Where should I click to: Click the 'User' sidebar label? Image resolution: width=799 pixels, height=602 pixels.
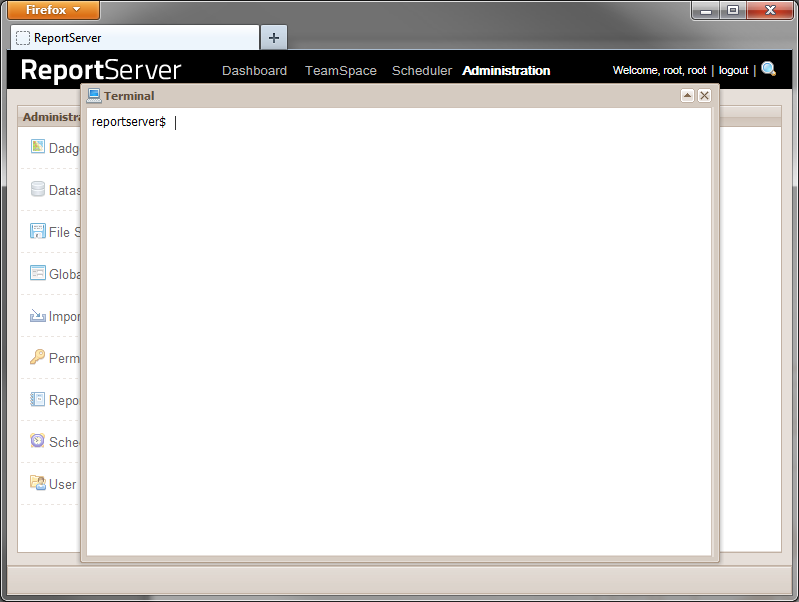(x=63, y=484)
